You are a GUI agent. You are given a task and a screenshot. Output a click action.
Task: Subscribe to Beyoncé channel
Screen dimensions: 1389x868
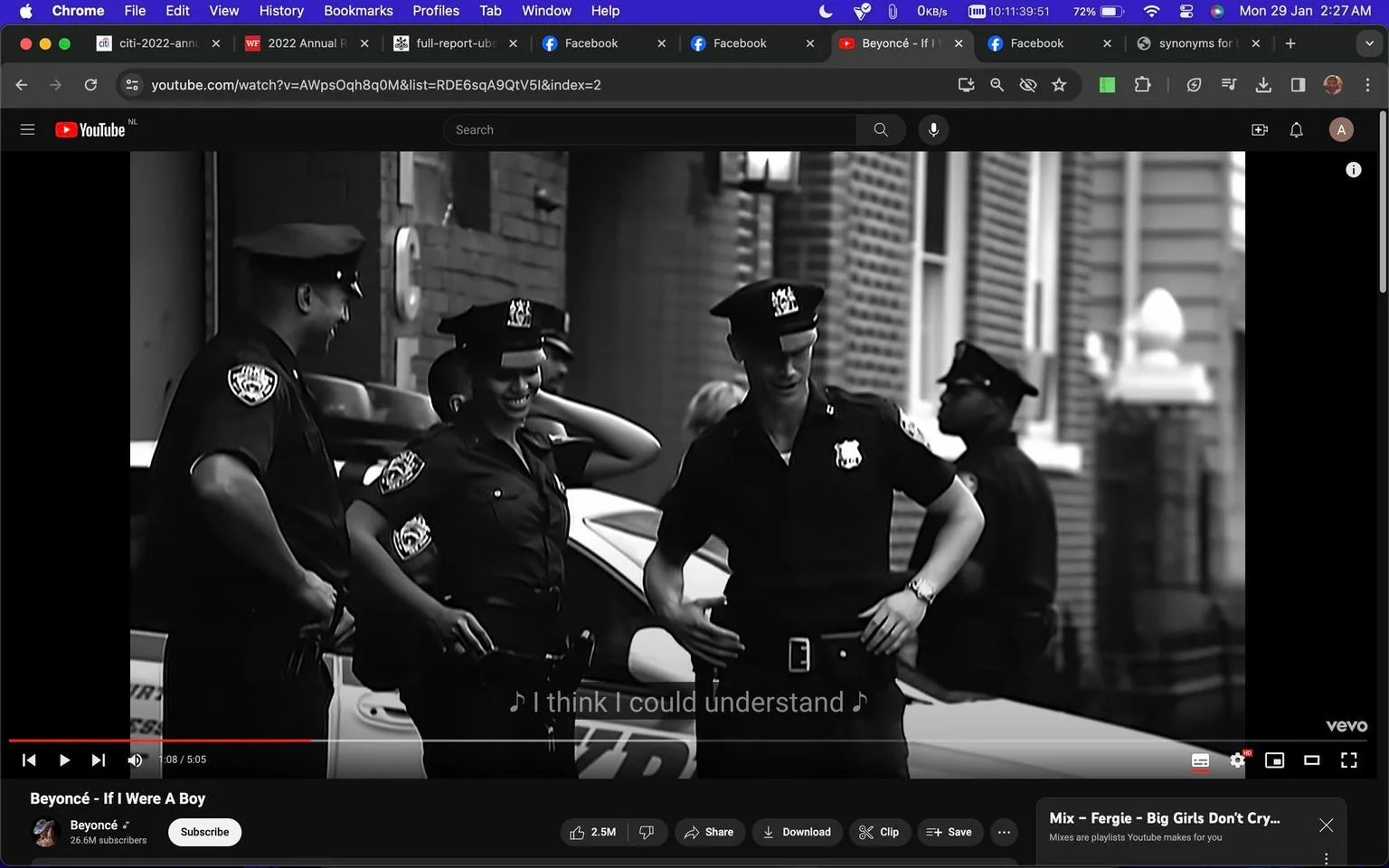point(204,832)
